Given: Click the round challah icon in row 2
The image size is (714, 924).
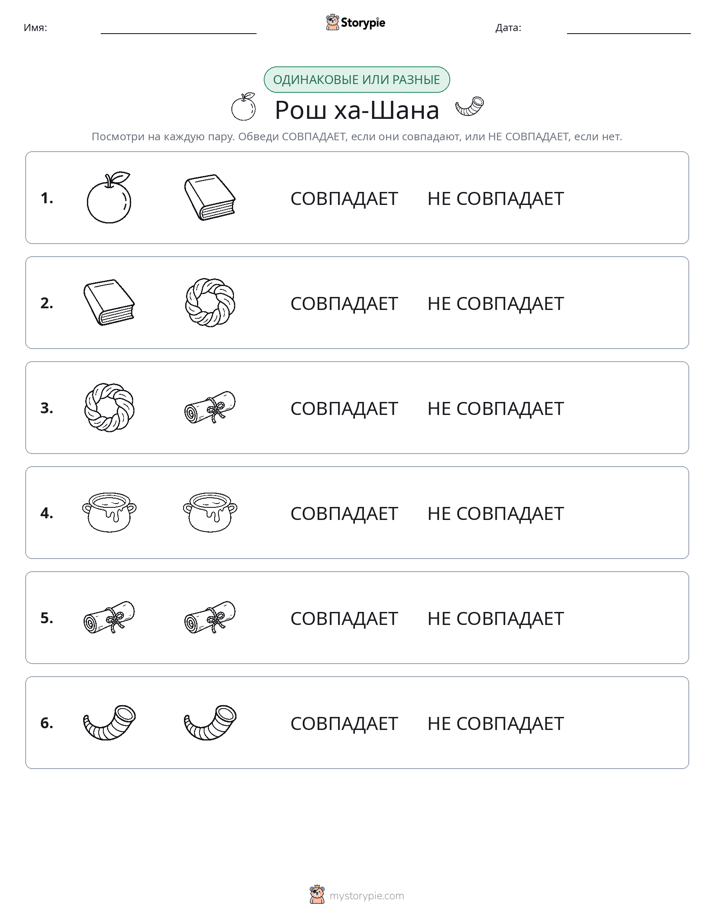Looking at the screenshot, I should [210, 302].
